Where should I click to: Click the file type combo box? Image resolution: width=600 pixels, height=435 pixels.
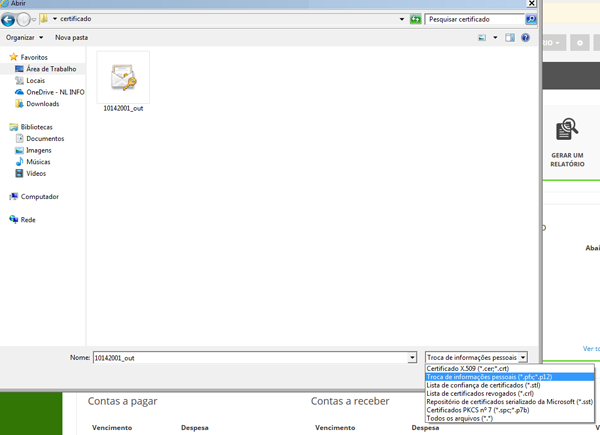tap(476, 357)
